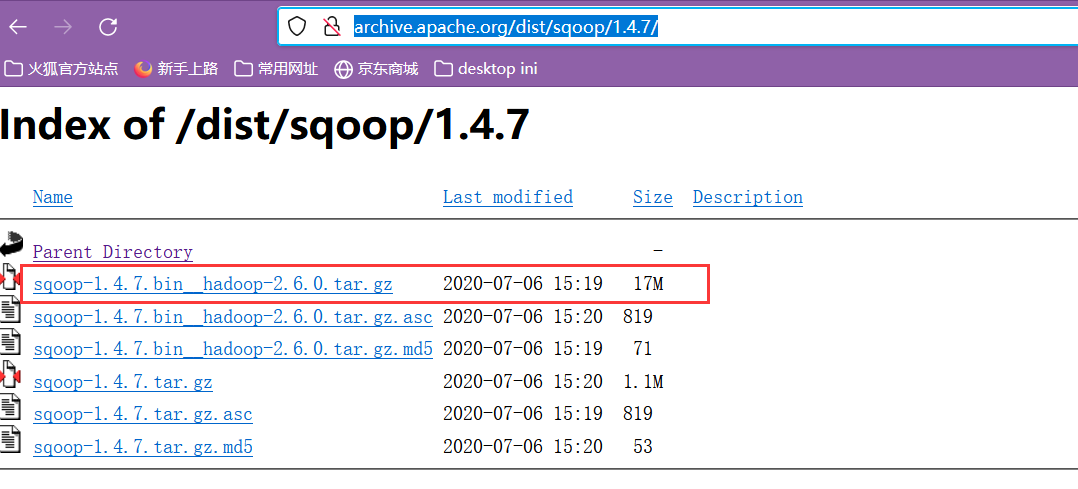Open sqoop-1.4.7.bin__hadoop-2.6.0.tar.gz.md5 checksum file
This screenshot has height=489, width=1078.
click(x=232, y=349)
